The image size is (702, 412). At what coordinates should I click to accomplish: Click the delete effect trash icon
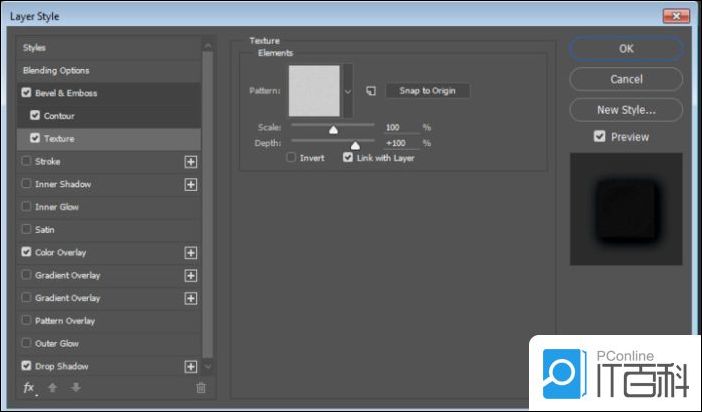201,388
